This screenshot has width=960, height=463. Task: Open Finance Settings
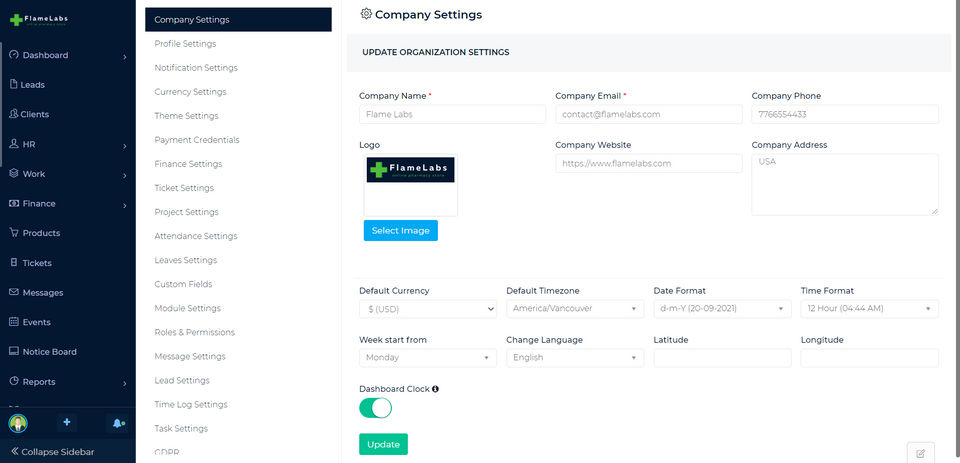(188, 164)
